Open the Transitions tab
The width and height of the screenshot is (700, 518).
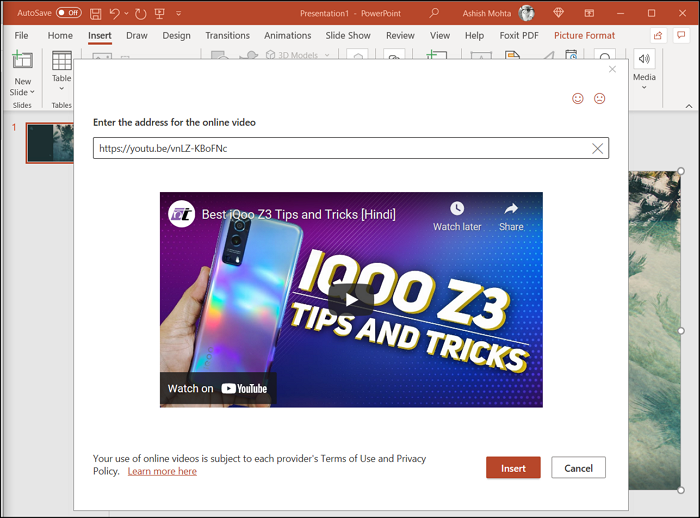(227, 35)
